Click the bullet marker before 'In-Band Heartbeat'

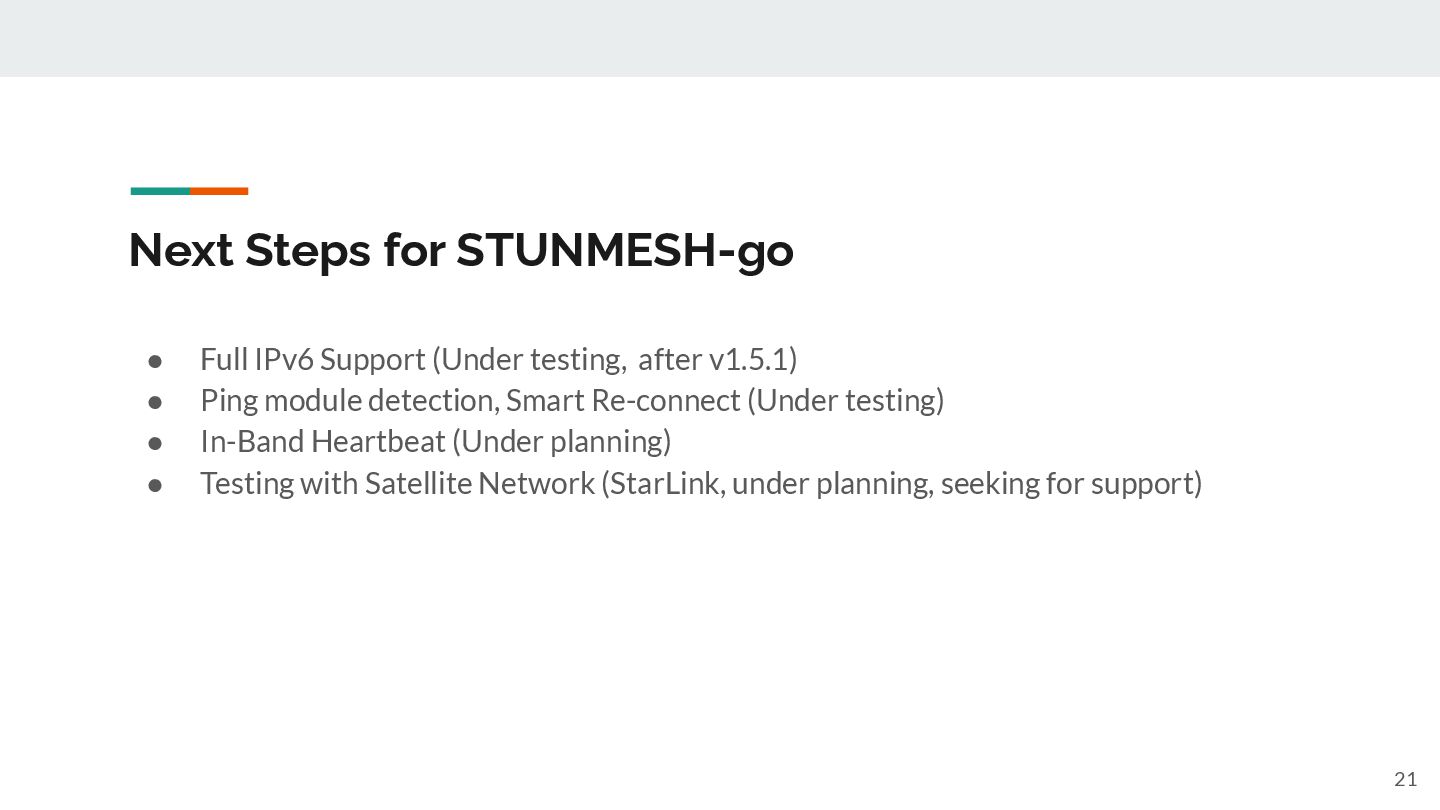coord(155,442)
